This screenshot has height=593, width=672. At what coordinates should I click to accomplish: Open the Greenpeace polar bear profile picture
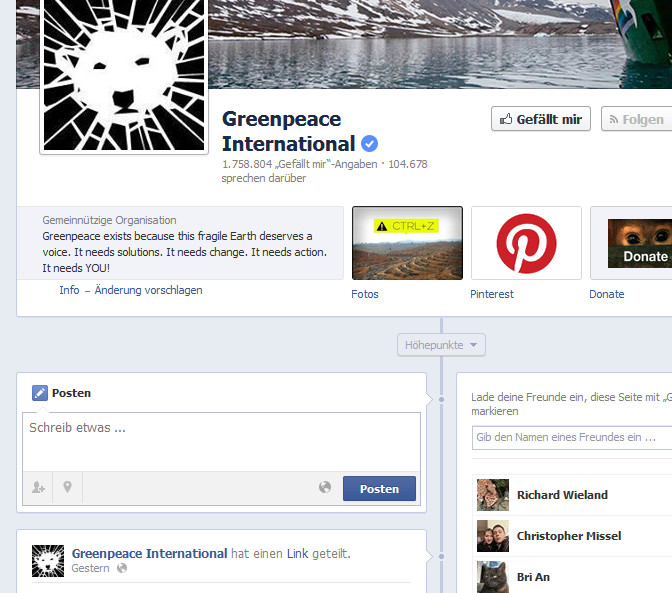(x=124, y=75)
